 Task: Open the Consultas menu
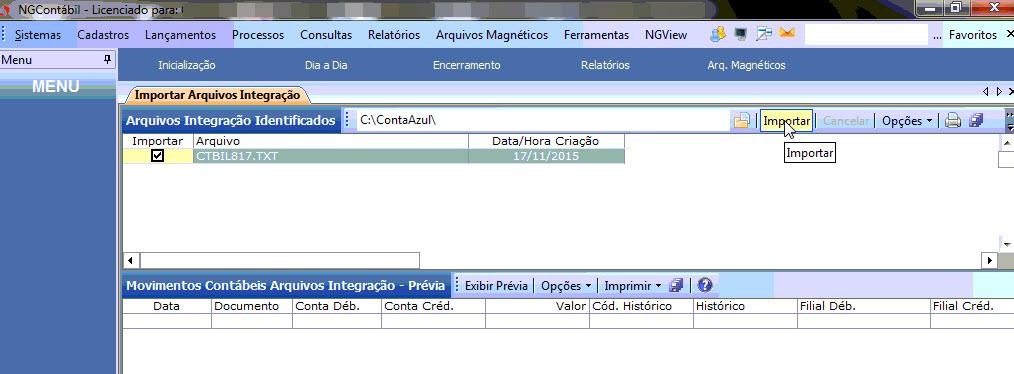(326, 35)
